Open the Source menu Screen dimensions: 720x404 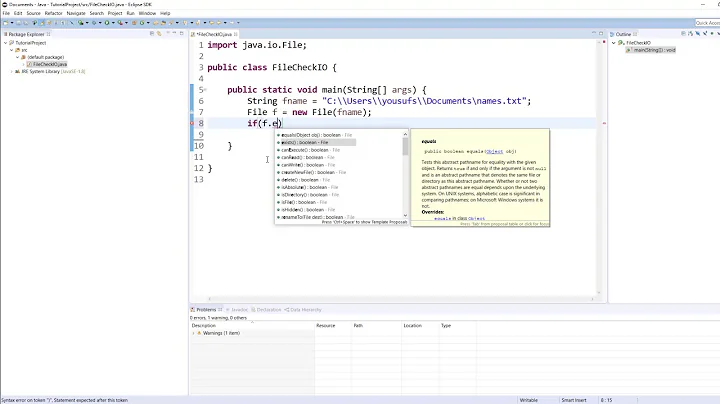33,13
